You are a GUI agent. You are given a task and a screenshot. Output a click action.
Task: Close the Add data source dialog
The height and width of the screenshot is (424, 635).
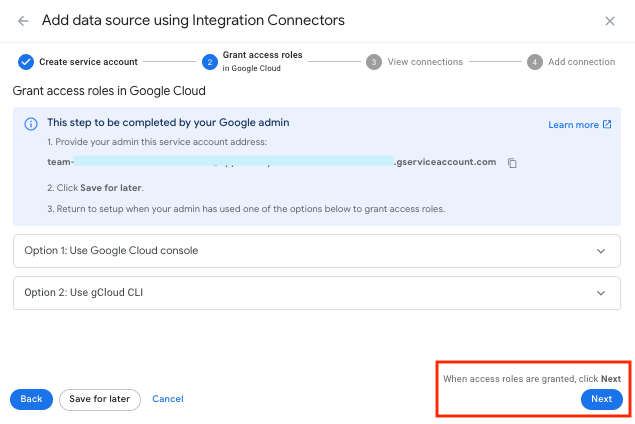point(610,21)
